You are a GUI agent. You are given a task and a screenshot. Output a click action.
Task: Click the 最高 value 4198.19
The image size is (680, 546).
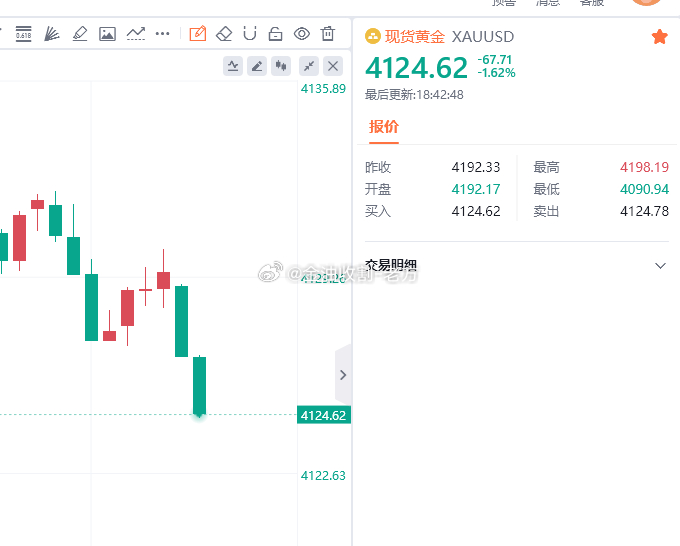[644, 167]
